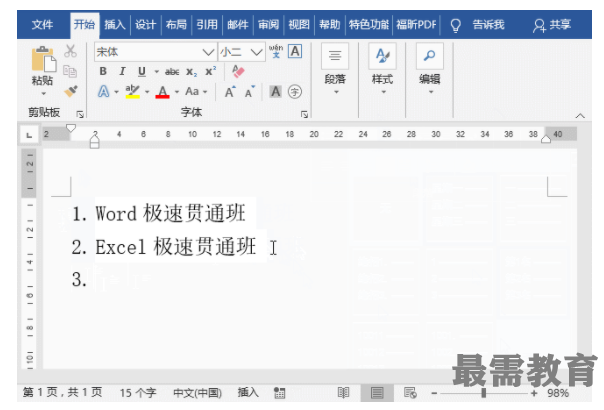604x410 pixels.
Task: Decrease font size icon
Action: pyautogui.click(x=250, y=92)
